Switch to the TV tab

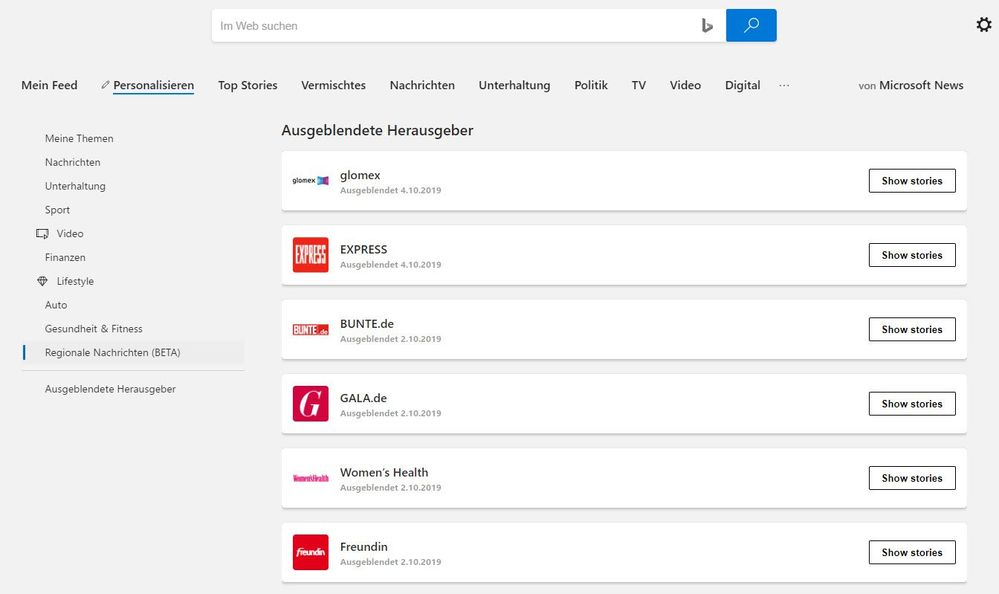[638, 85]
